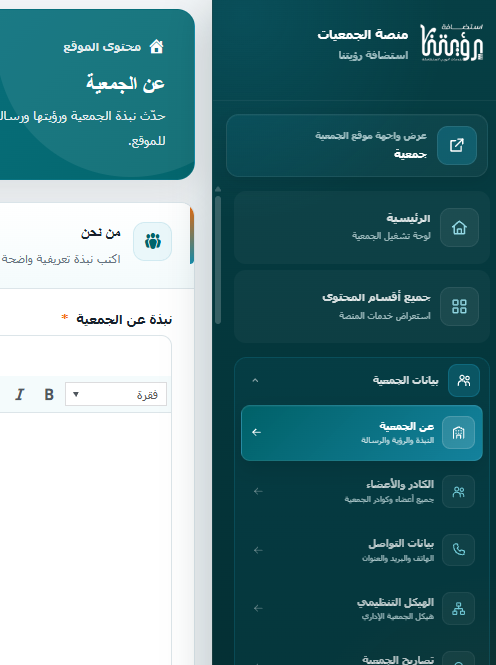Select عن الجمعية sidebar item
496x665 pixels.
pos(362,433)
